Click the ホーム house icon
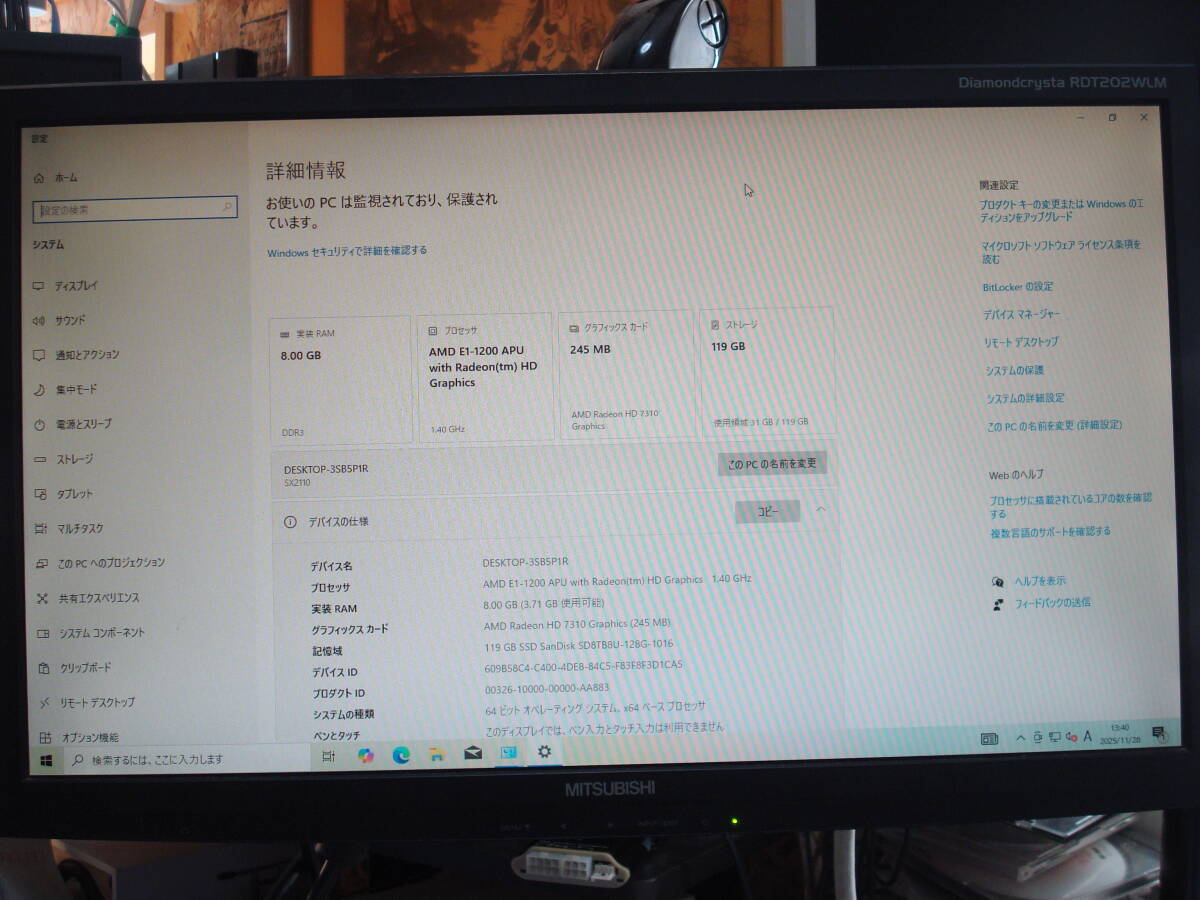This screenshot has height=900, width=1200. click(39, 178)
